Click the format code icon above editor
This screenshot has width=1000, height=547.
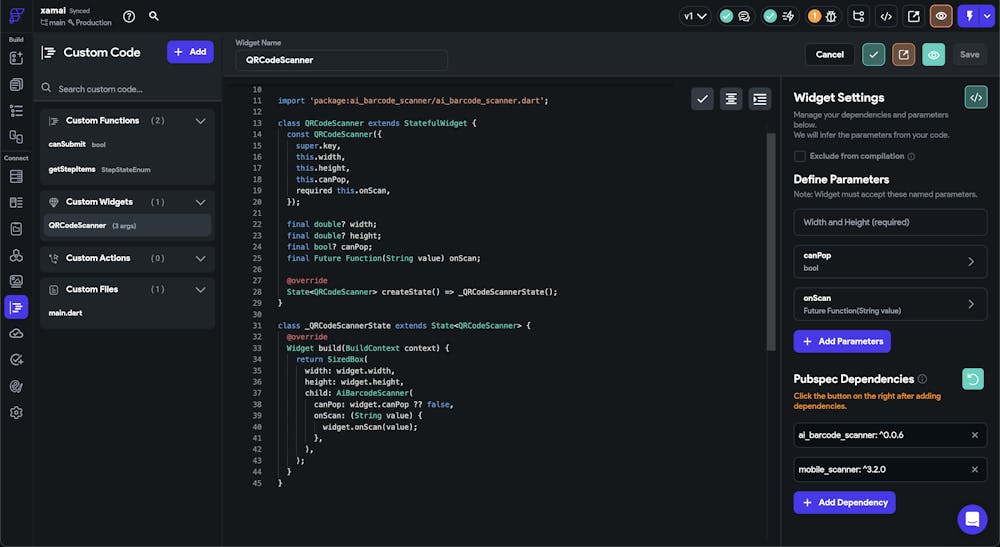pyautogui.click(x=732, y=98)
